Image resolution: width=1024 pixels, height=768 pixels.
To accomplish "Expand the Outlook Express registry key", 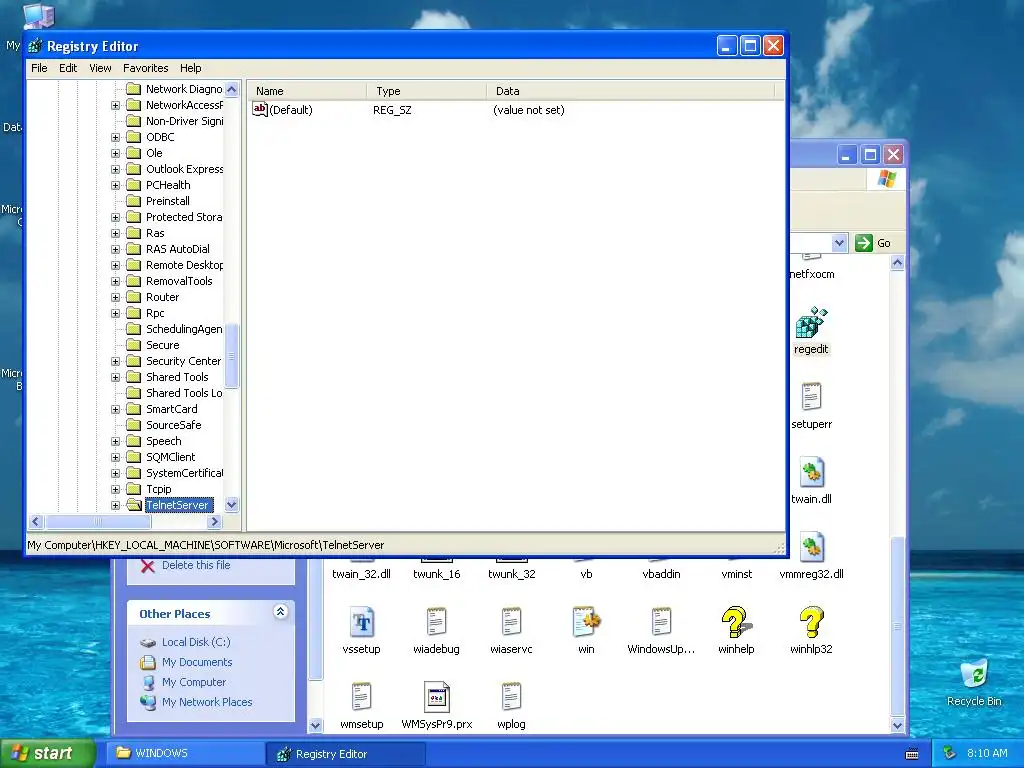I will coord(116,169).
